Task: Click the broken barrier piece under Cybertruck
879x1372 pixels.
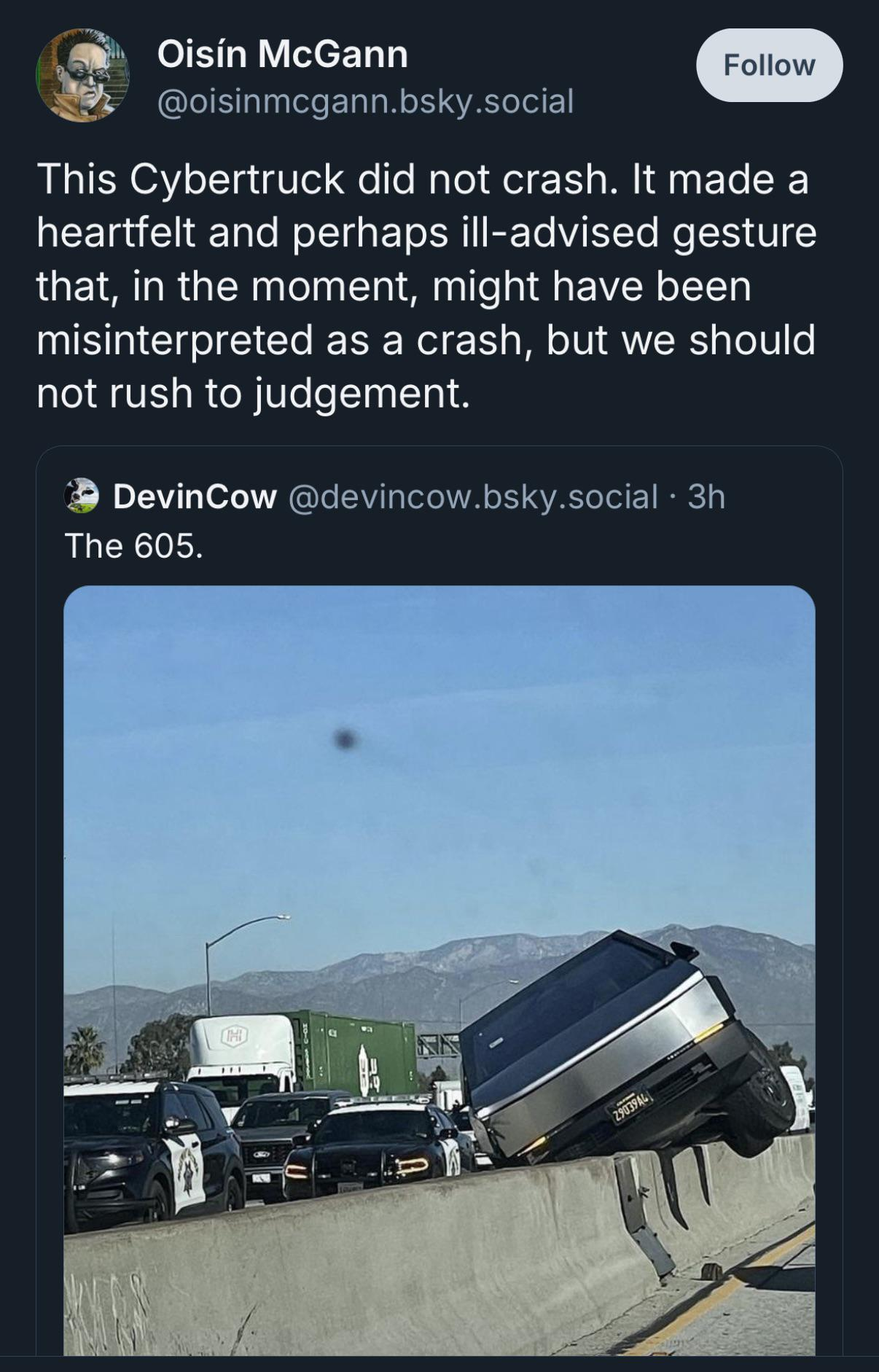Action: 646,1214
